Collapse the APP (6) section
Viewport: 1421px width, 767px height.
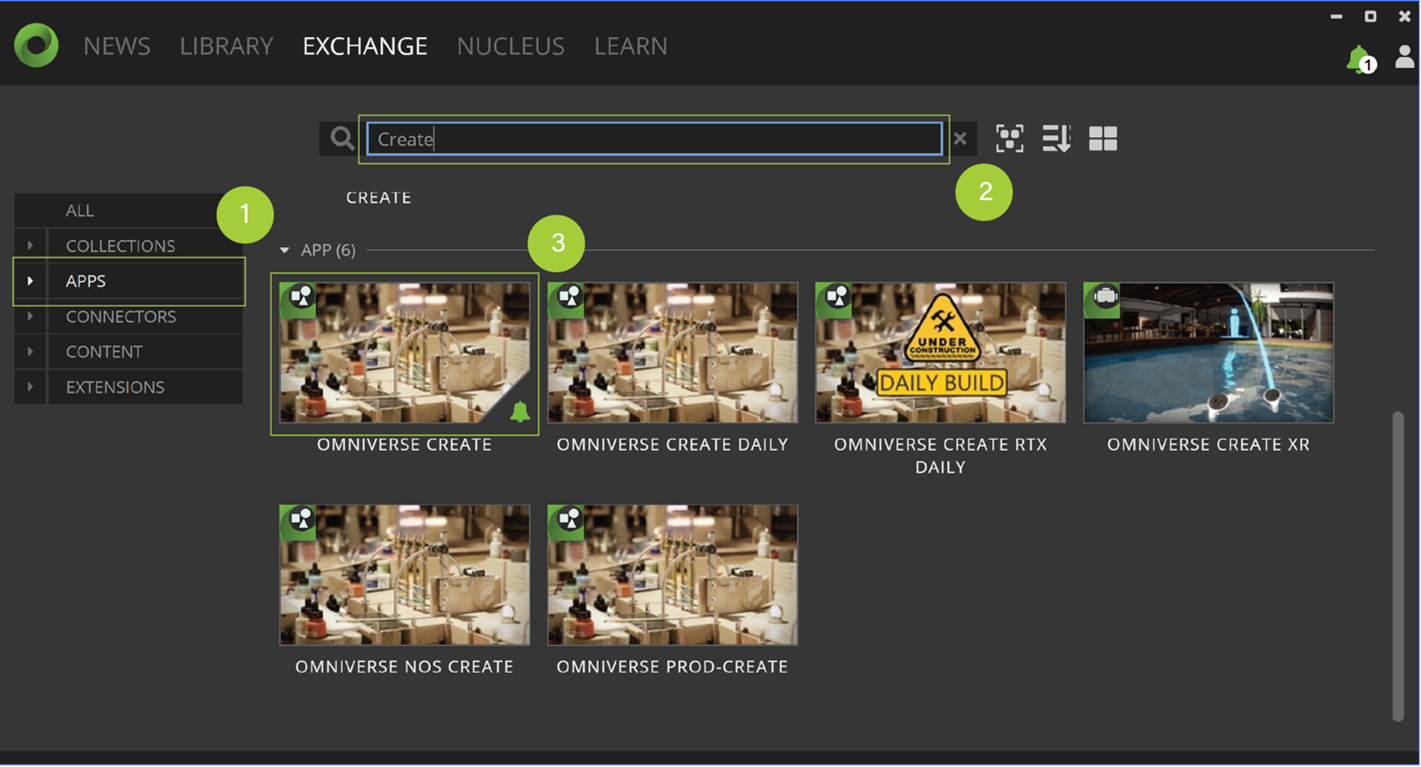pos(284,250)
